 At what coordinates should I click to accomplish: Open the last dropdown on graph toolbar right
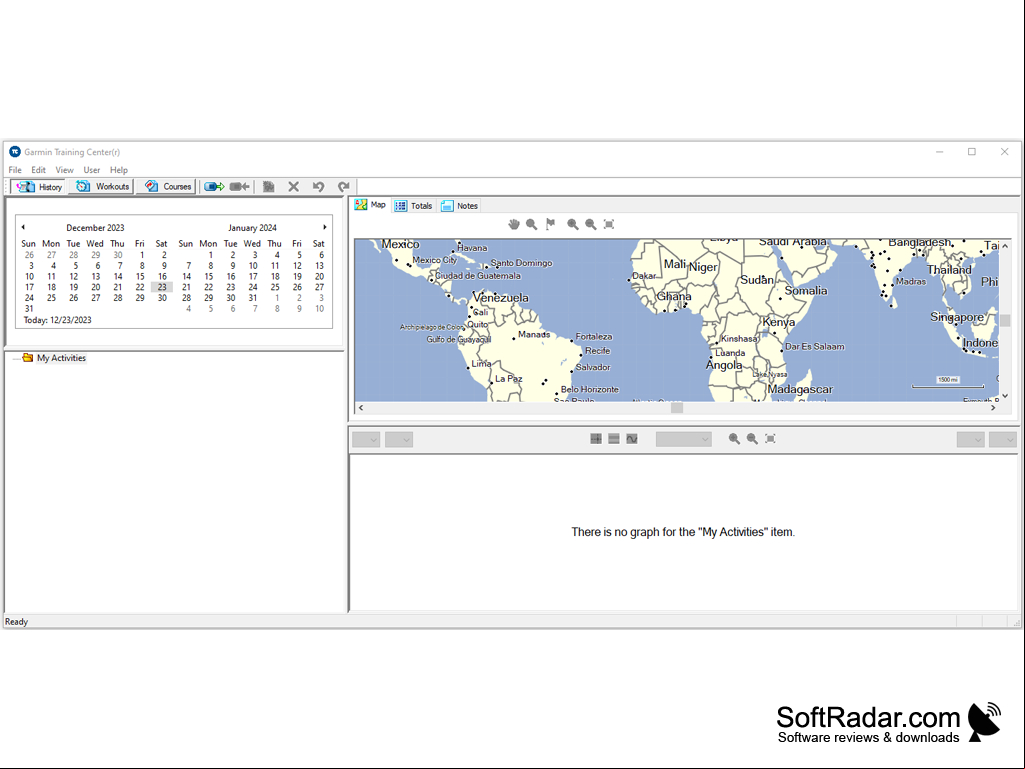1003,439
